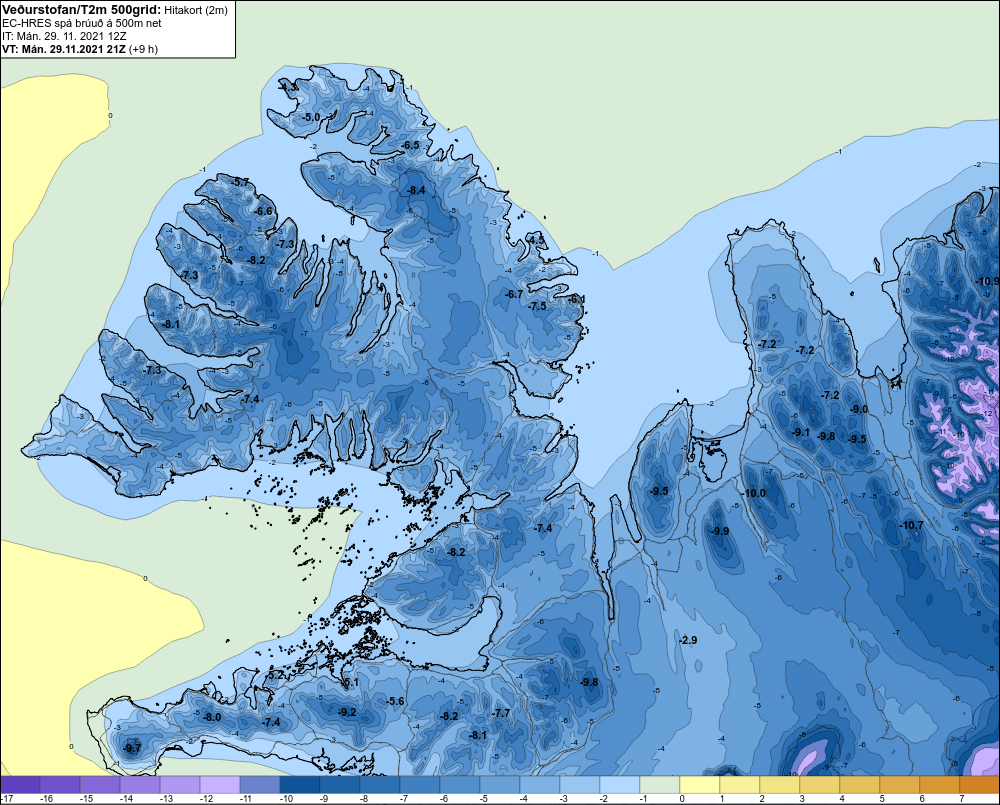Click the '-6.7' temperature value on map
The height and width of the screenshot is (805, 1000).
514,294
